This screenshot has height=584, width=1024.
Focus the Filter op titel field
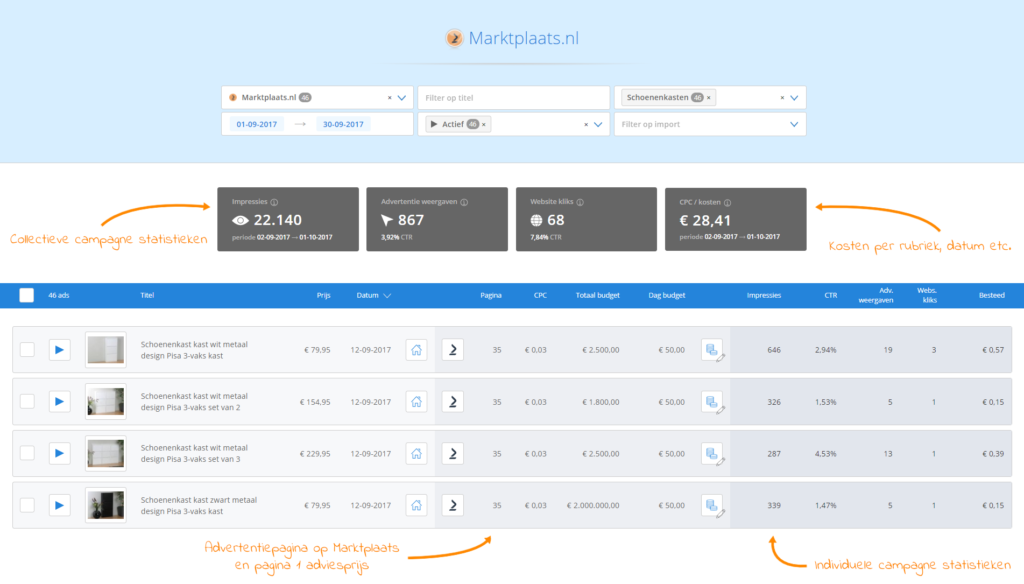pos(513,98)
